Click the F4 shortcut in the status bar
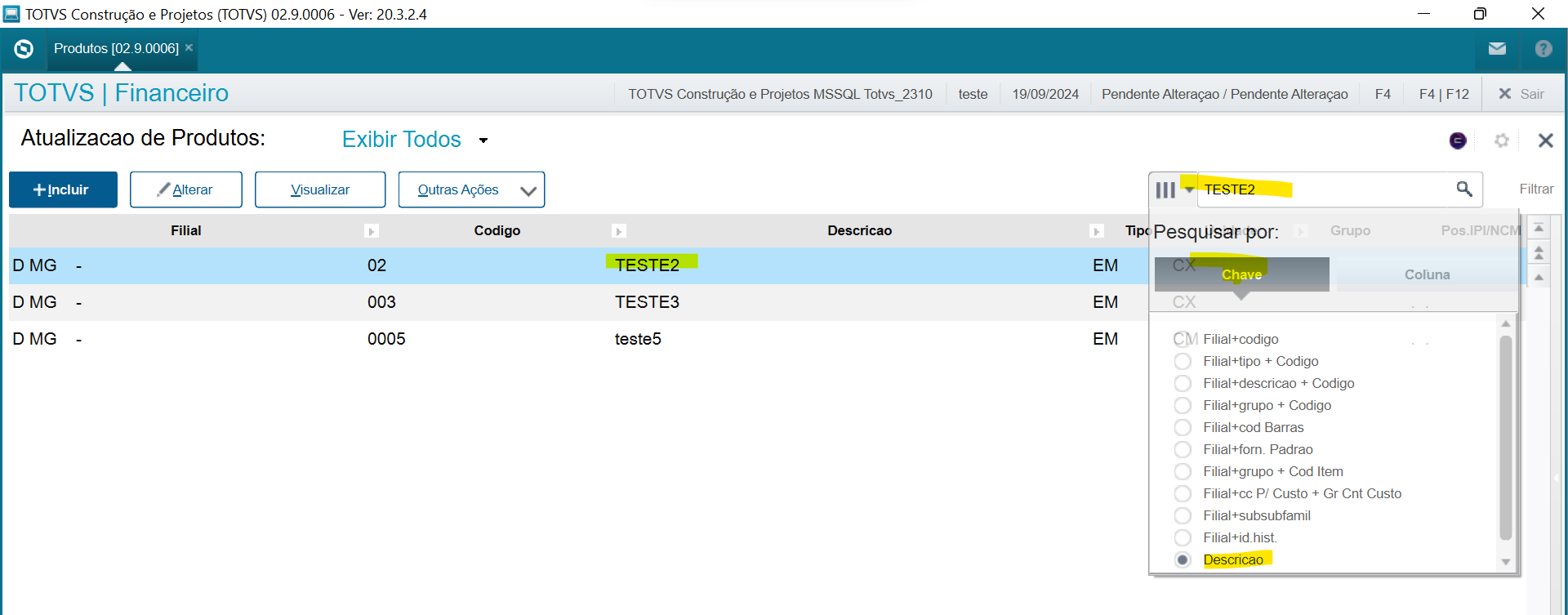Viewport: 1568px width, 615px height. [x=1383, y=94]
